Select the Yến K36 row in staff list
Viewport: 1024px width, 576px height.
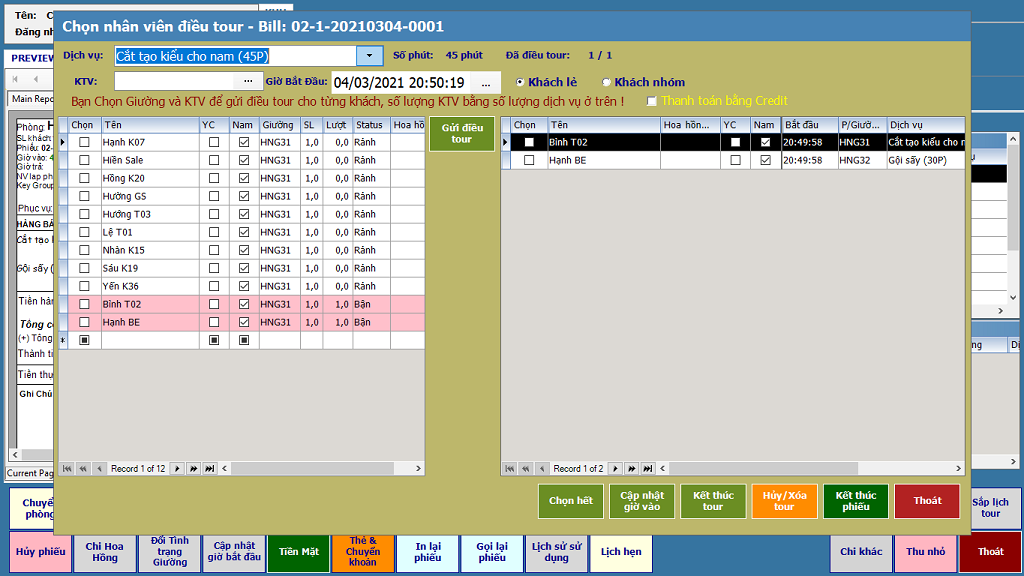click(x=150, y=286)
